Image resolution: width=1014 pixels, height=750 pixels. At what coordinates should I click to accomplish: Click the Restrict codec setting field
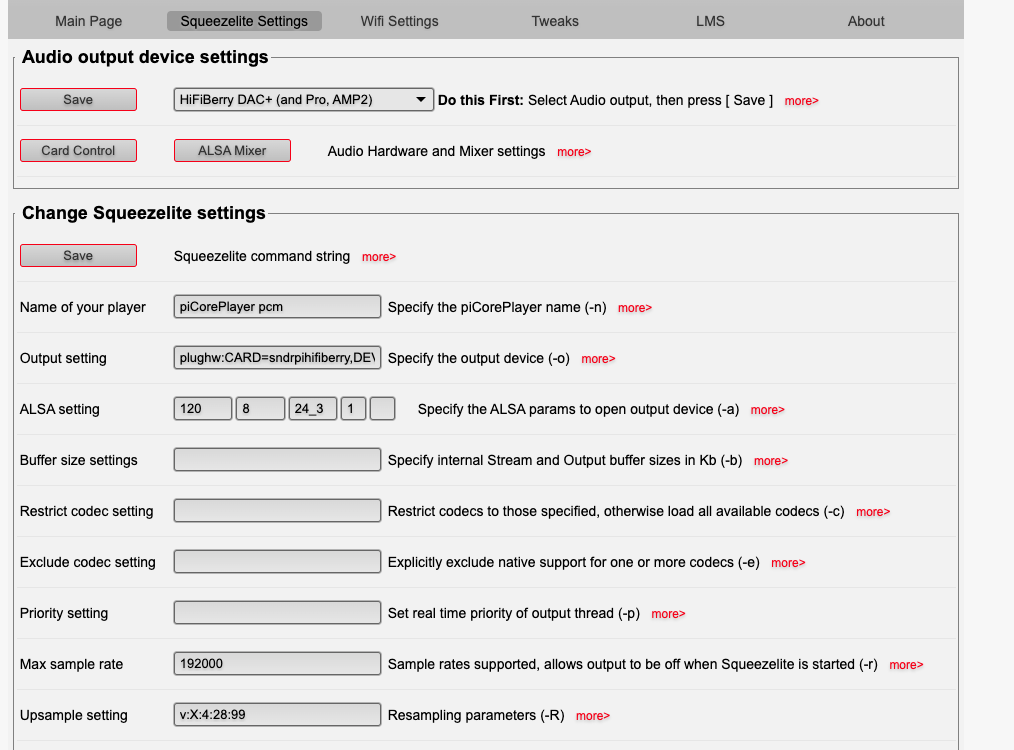click(277, 511)
